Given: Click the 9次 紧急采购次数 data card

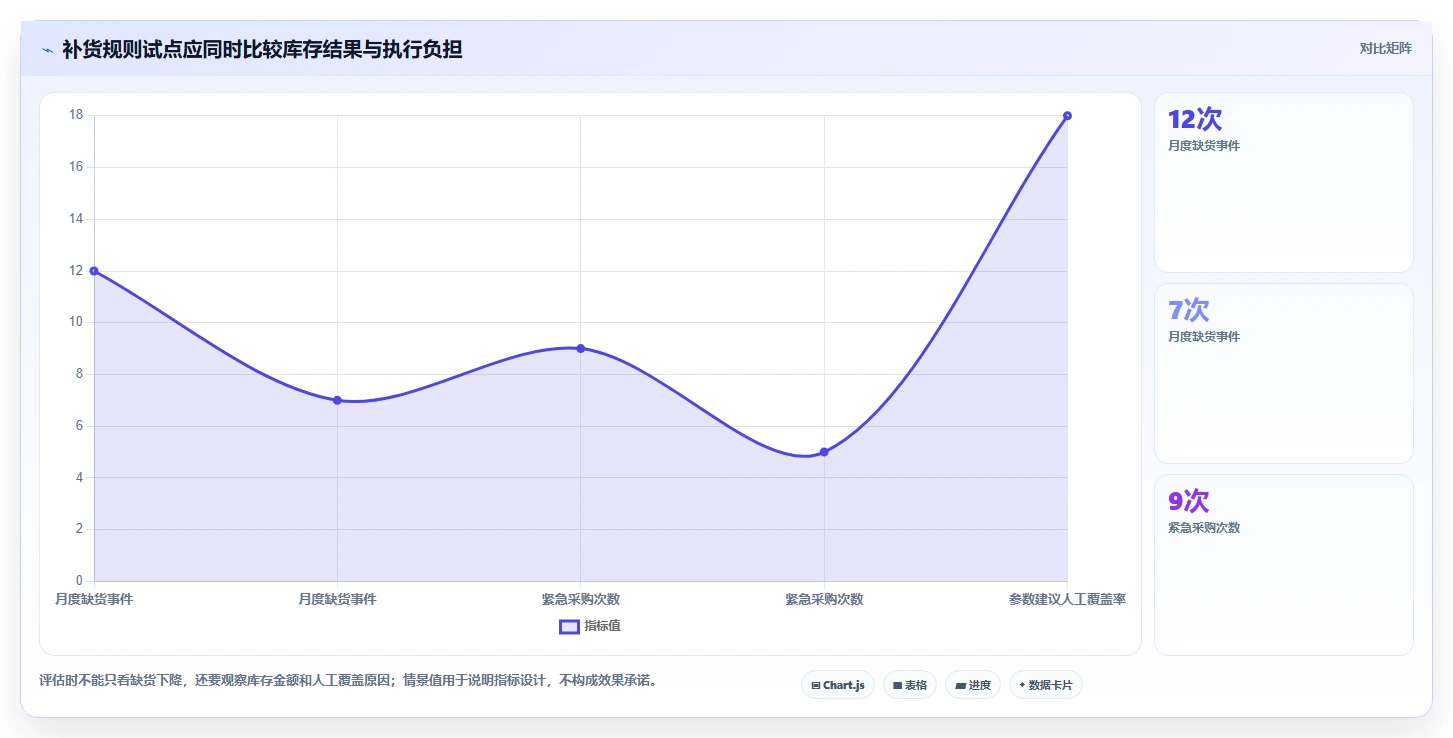Looking at the screenshot, I should point(1284,564).
